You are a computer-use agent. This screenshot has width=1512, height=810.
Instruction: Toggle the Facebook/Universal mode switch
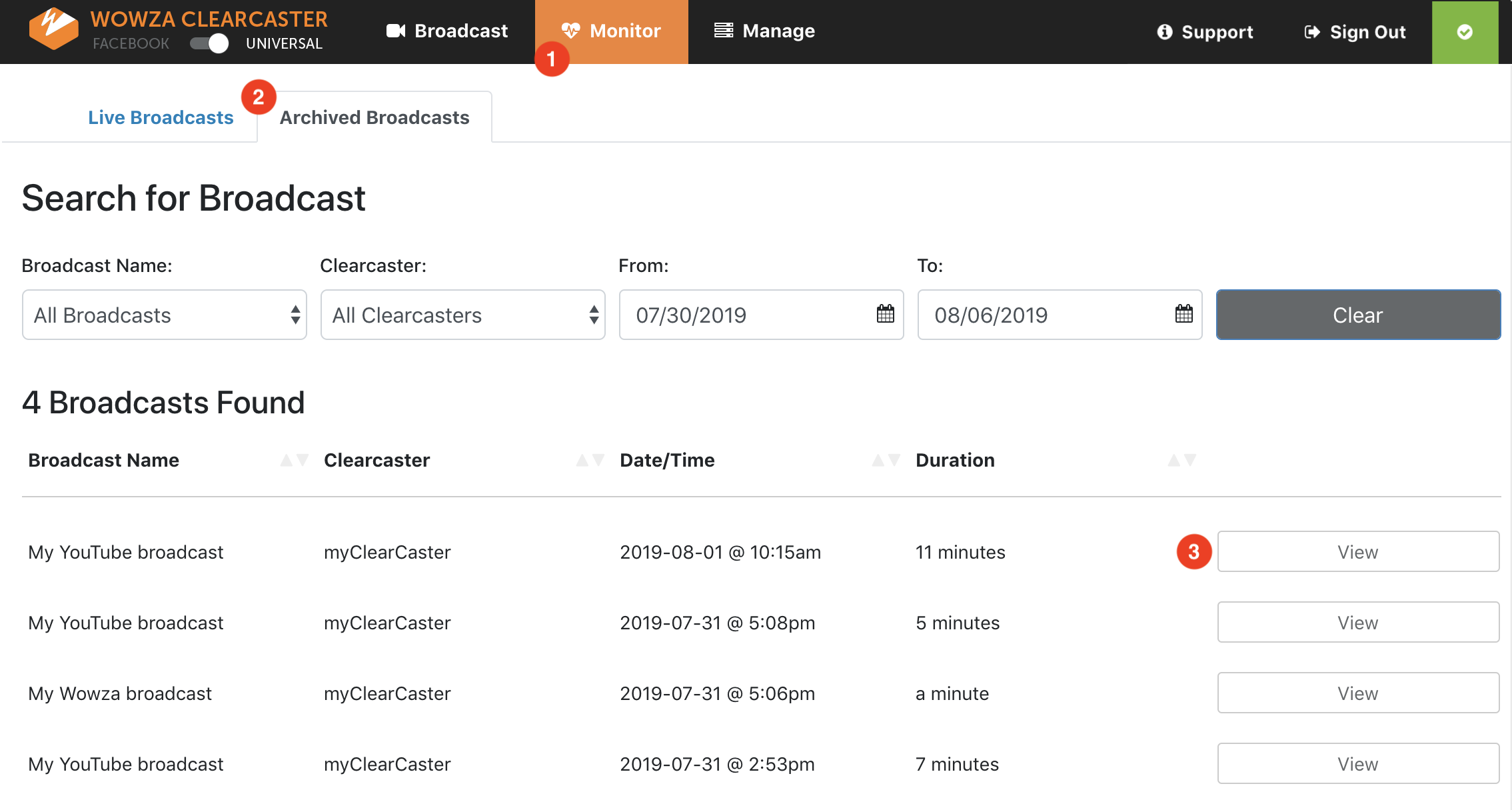click(209, 43)
